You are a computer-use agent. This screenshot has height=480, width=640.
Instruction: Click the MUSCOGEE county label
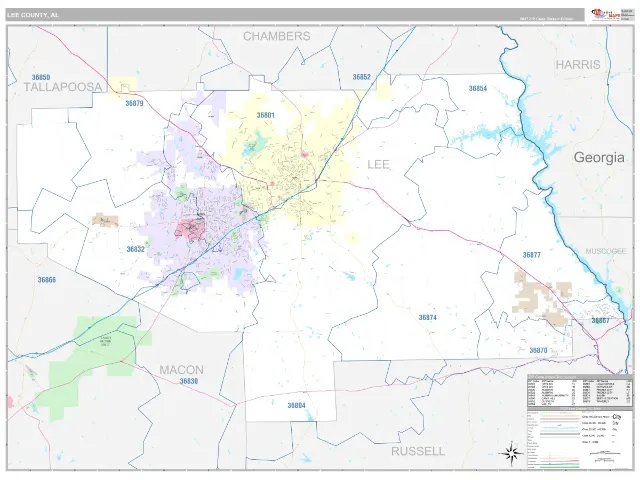pyautogui.click(x=606, y=251)
